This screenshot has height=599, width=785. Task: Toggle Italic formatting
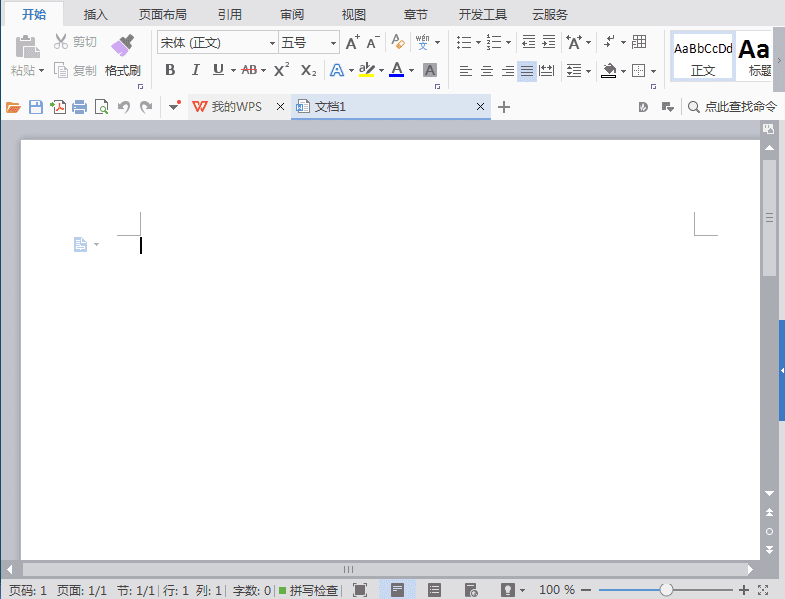(195, 70)
